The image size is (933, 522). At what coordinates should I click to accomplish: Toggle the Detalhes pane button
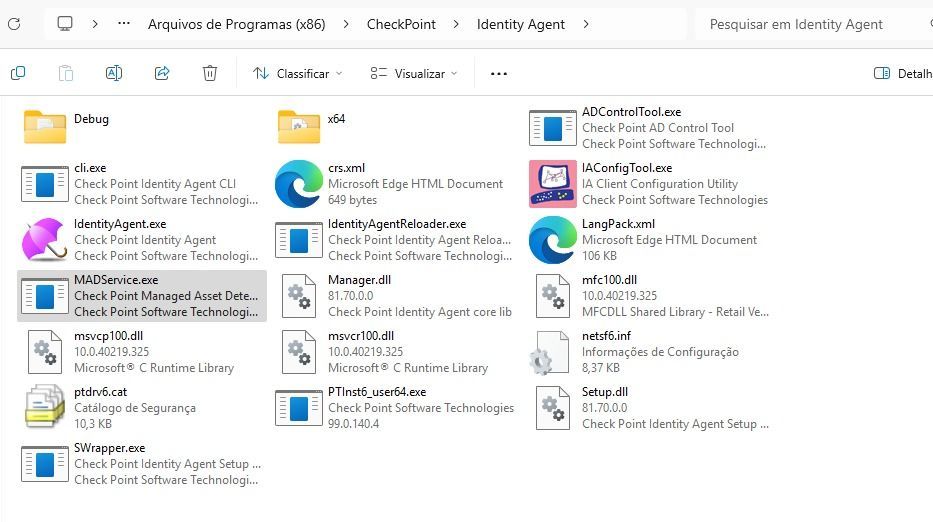click(902, 73)
